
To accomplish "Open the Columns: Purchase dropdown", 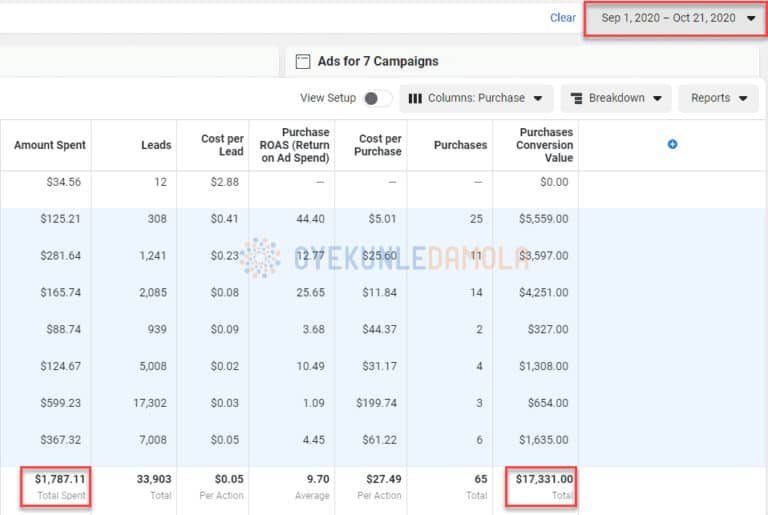I will [x=476, y=98].
